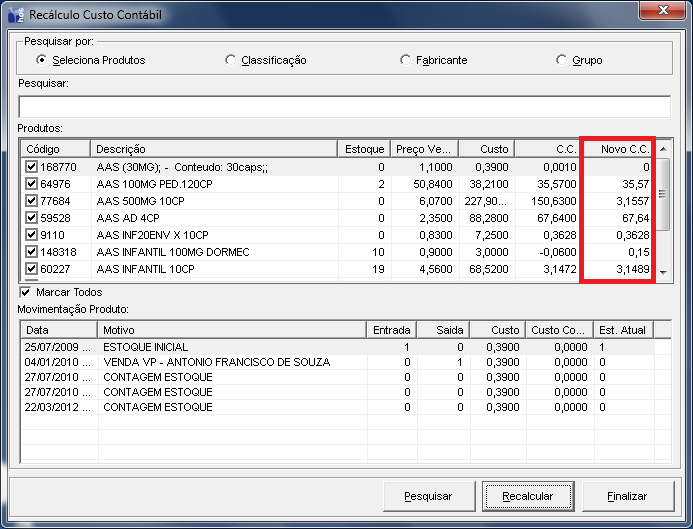This screenshot has height=529, width=693.
Task: Choose the Classificação search option
Action: [x=232, y=60]
